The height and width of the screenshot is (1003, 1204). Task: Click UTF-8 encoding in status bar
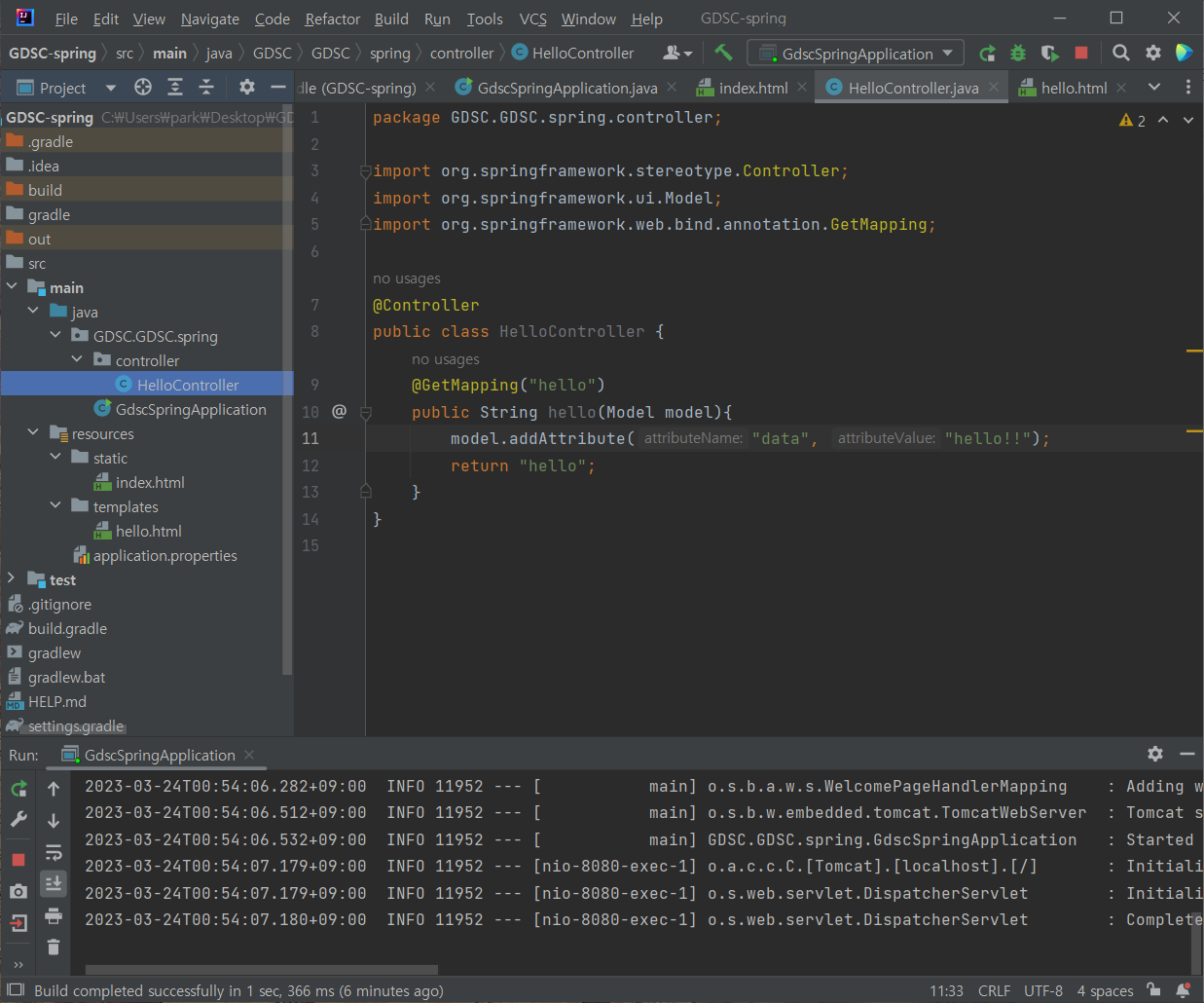tap(1043, 990)
